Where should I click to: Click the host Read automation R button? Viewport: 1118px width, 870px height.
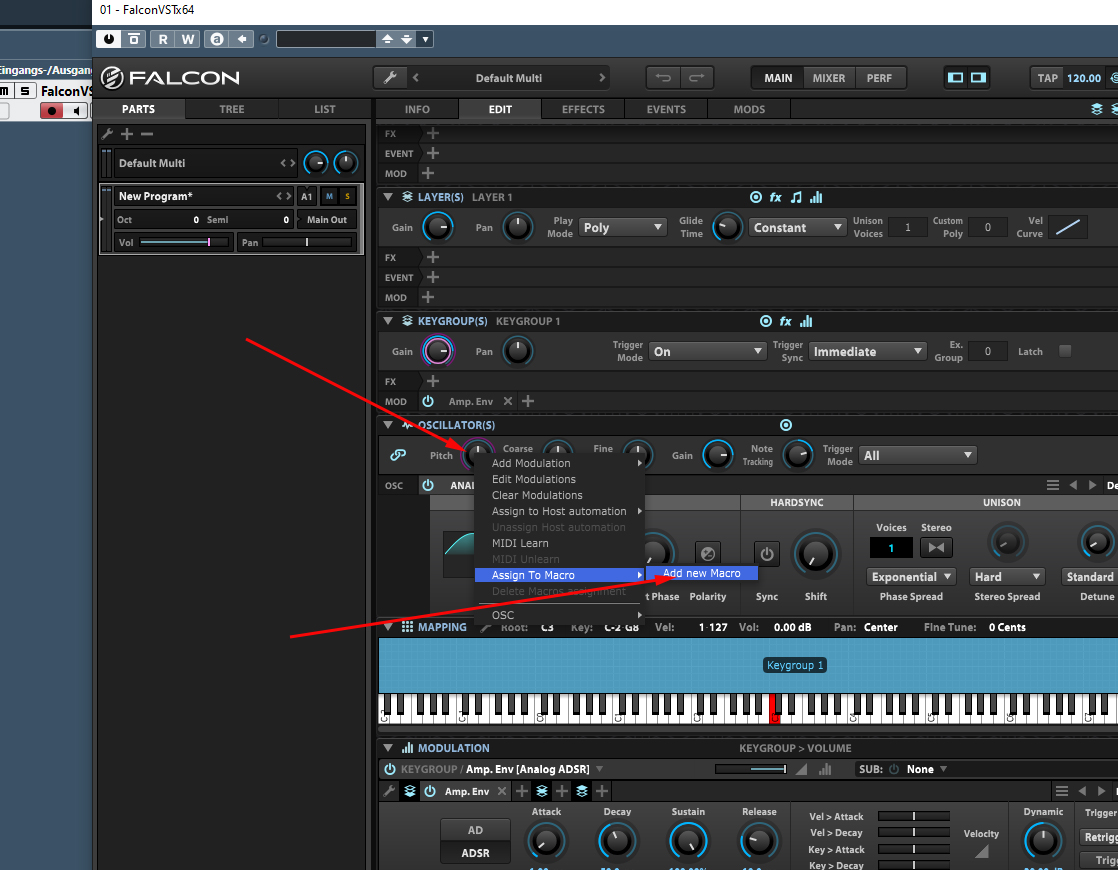163,39
